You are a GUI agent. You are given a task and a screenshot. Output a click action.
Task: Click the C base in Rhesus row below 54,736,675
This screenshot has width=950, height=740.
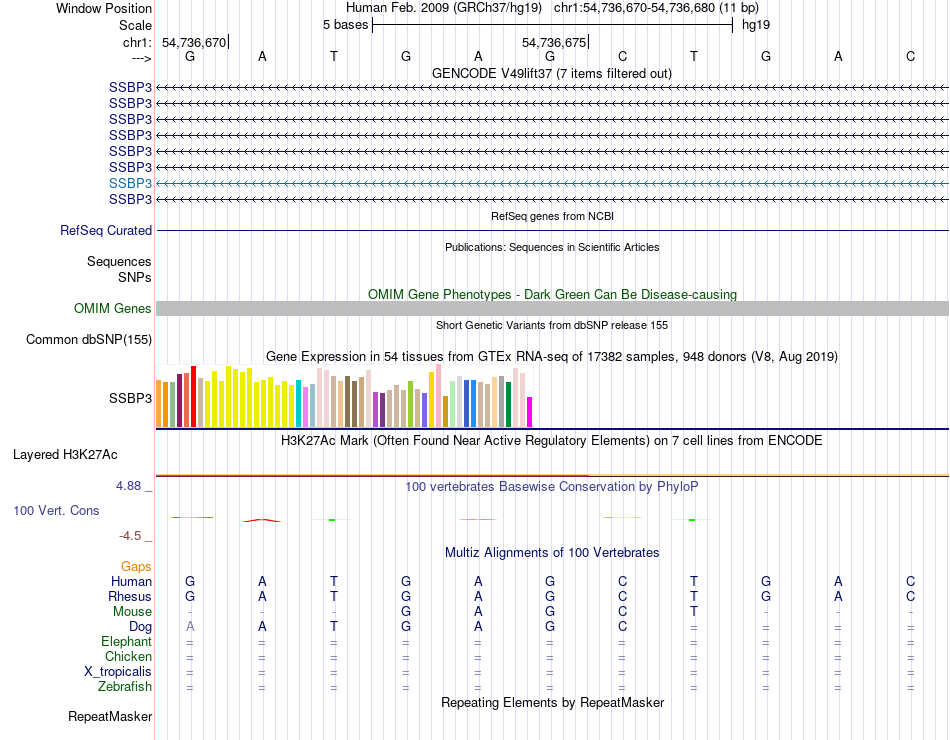click(622, 596)
